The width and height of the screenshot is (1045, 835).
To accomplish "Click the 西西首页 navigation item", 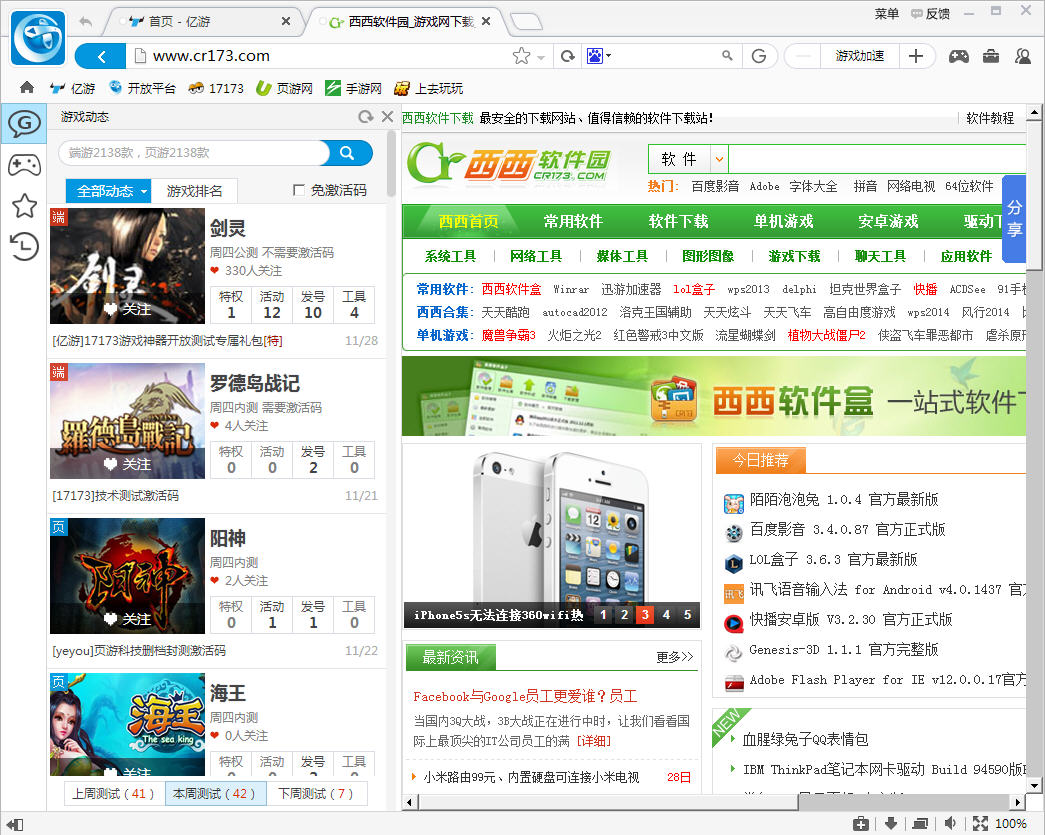I will point(469,221).
